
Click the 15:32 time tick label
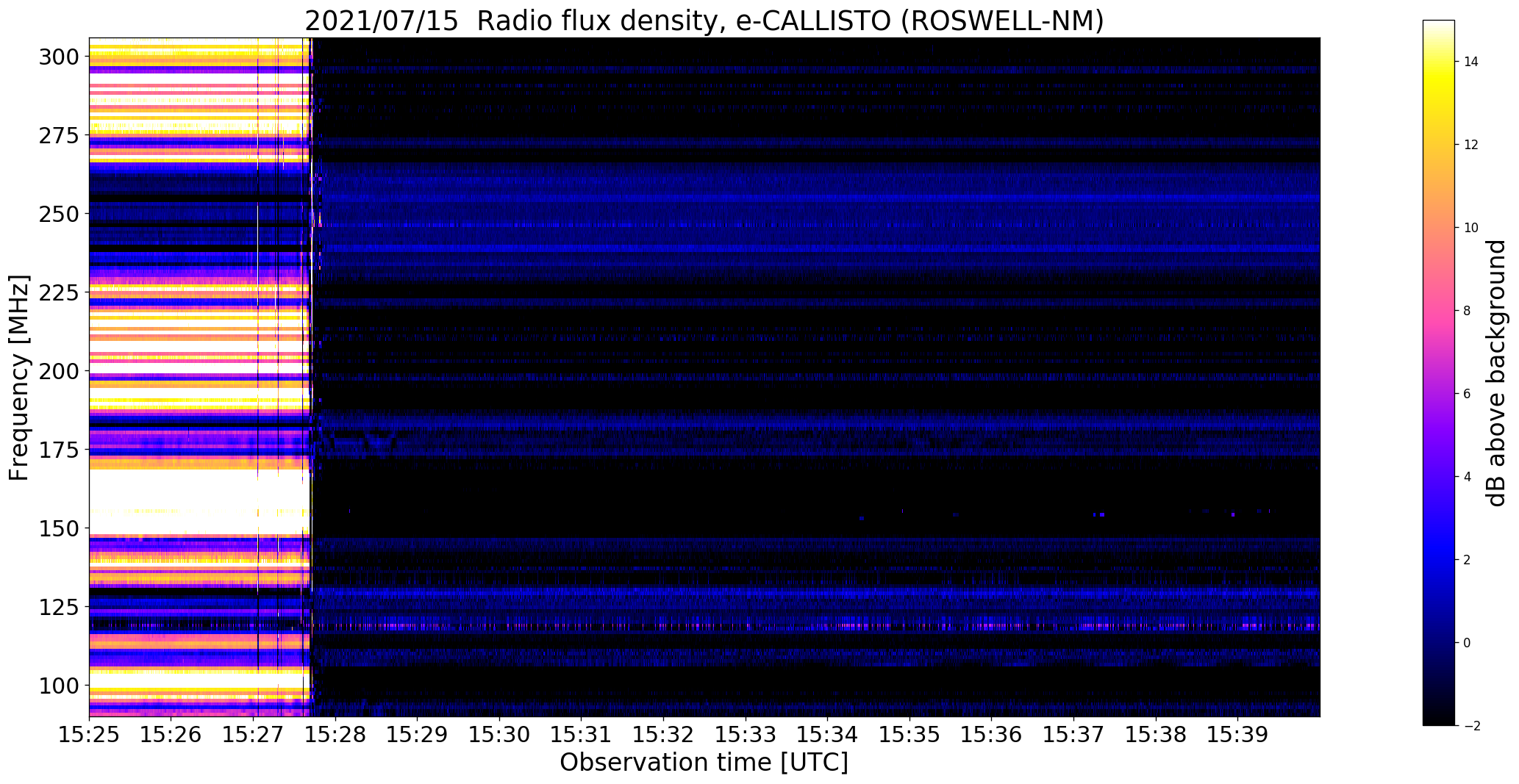tap(664, 735)
